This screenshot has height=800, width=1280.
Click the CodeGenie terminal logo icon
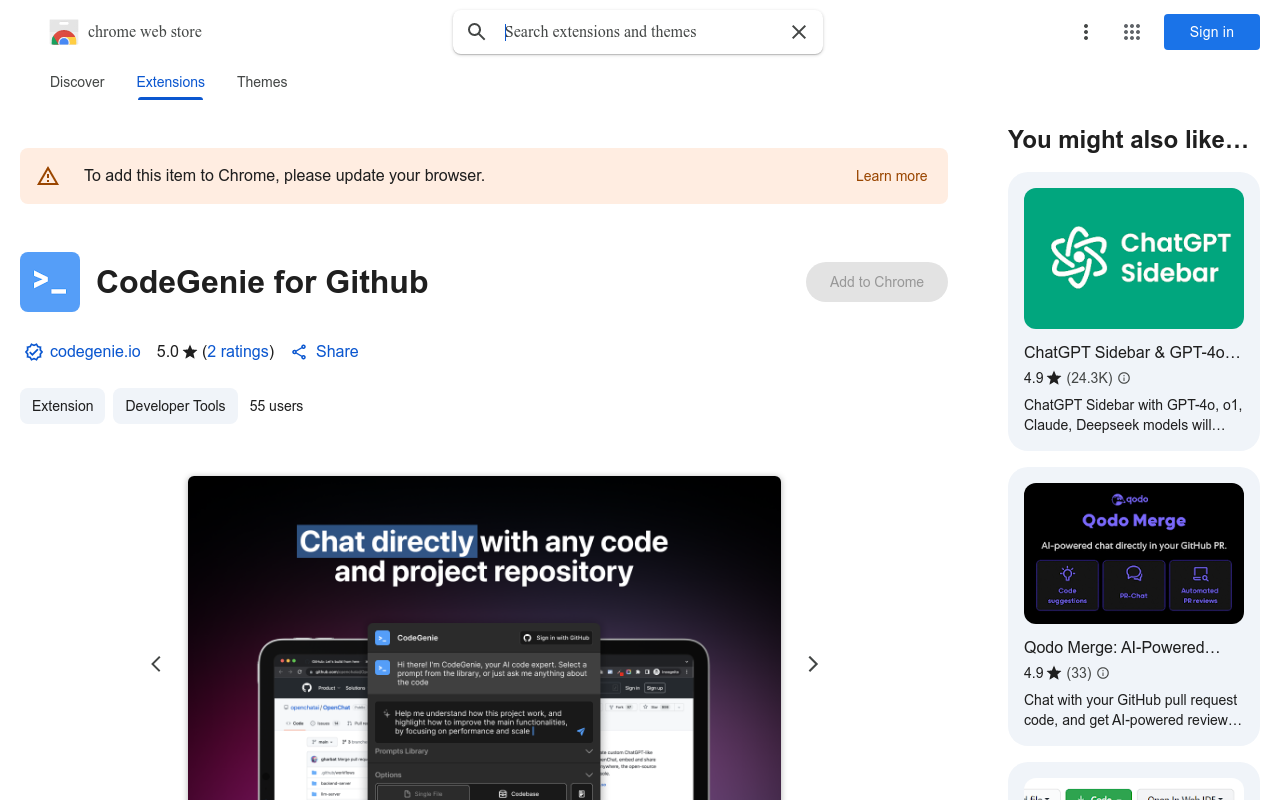[x=50, y=282]
